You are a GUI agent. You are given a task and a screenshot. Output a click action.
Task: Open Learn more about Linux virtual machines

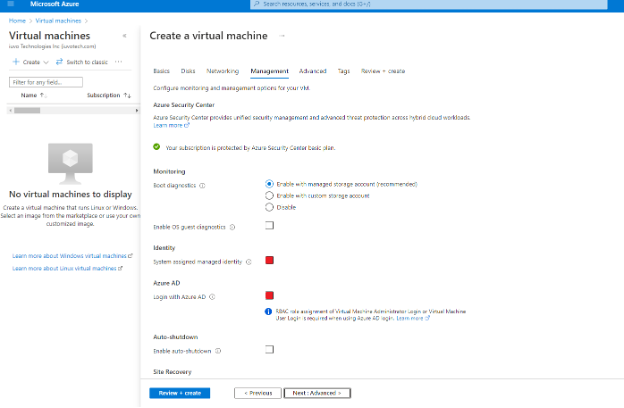click(x=67, y=268)
